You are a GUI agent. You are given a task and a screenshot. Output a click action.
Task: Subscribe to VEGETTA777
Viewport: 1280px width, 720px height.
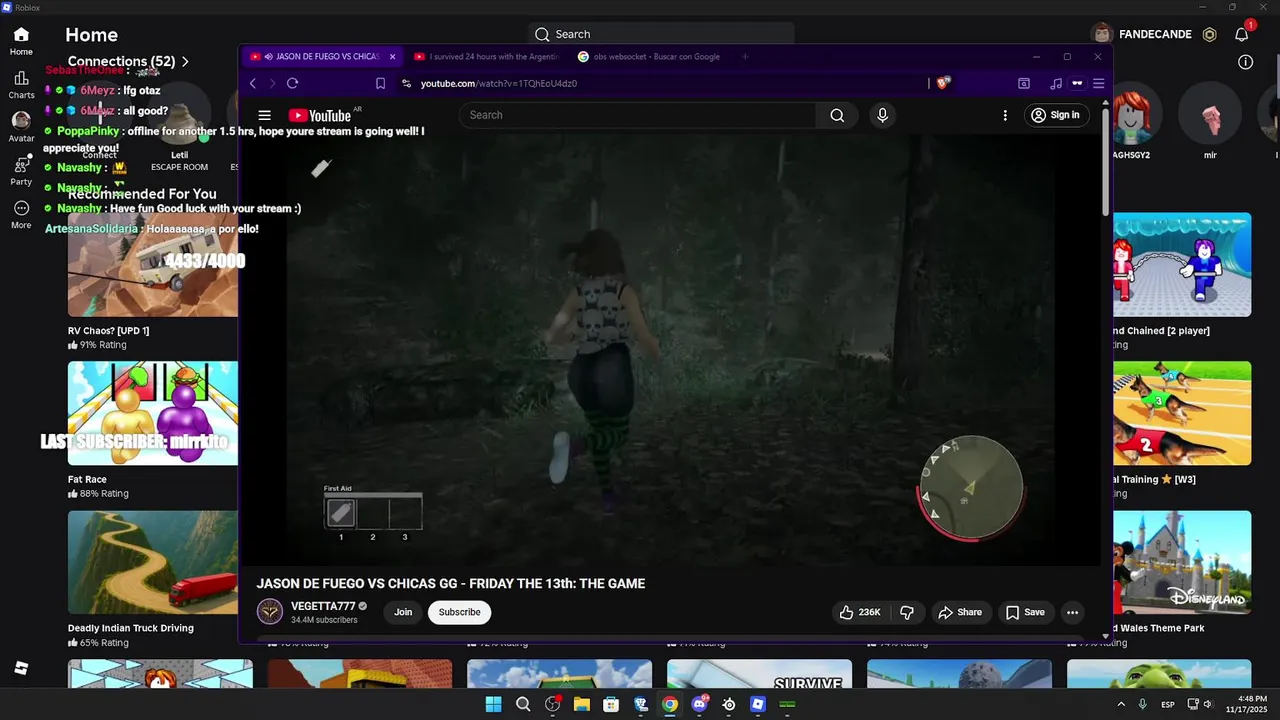(x=459, y=612)
